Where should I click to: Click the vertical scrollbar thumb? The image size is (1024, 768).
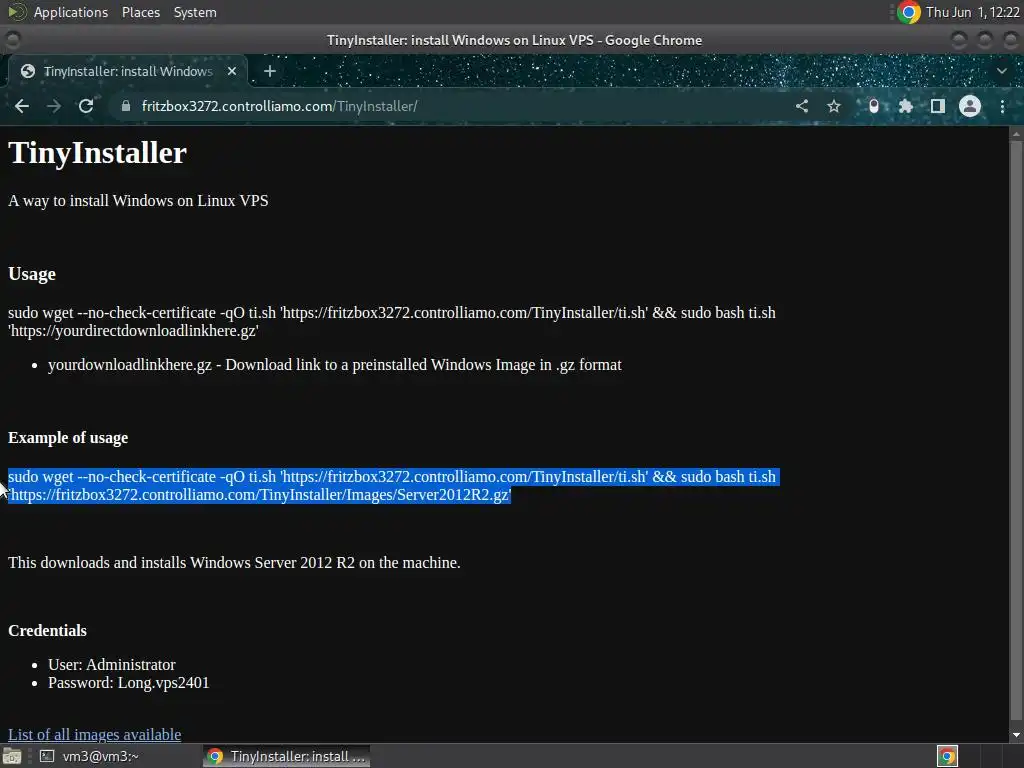1016,430
